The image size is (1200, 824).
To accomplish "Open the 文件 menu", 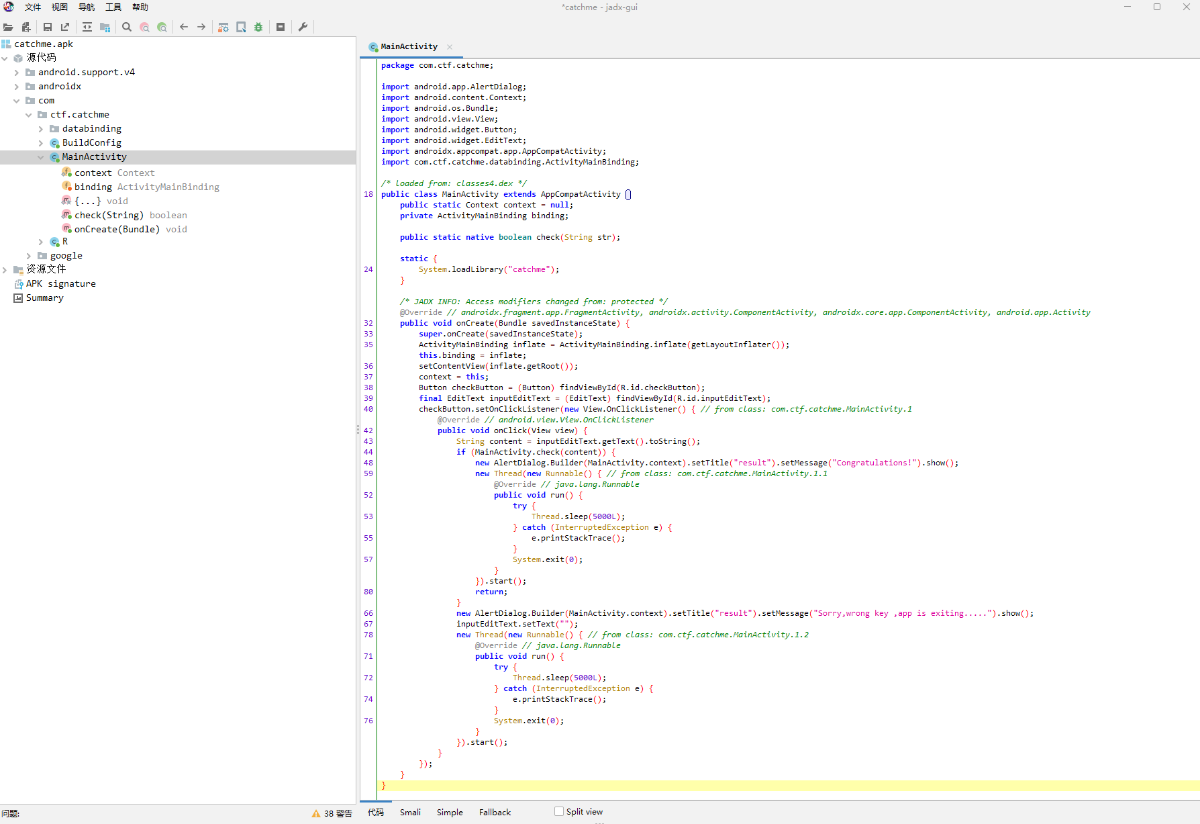I will point(33,7).
